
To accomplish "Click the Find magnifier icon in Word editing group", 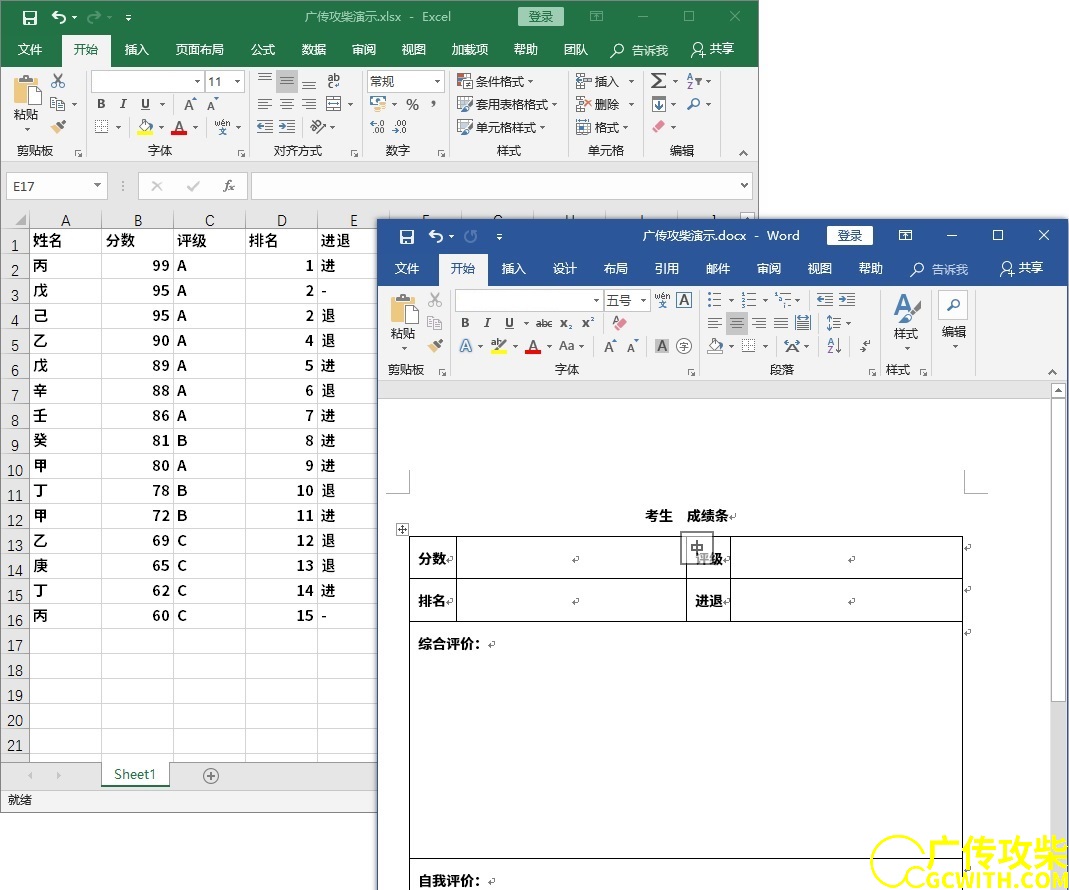I will tap(953, 305).
